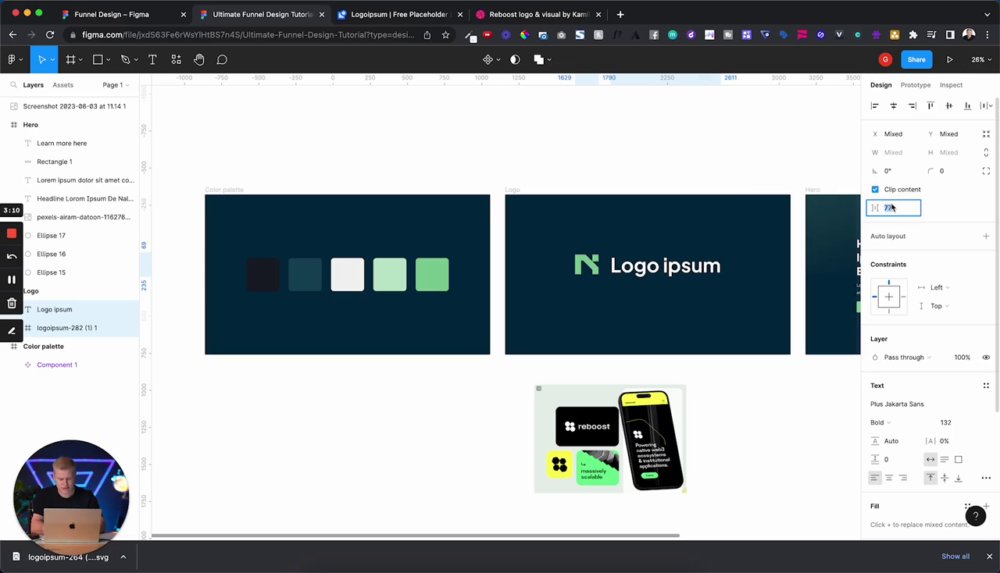Image resolution: width=1000 pixels, height=573 pixels.
Task: Open the zoom level 26% dropdown
Action: point(981,59)
